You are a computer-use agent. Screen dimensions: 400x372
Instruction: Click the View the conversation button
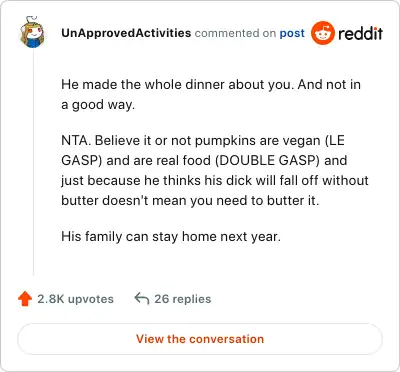pyautogui.click(x=200, y=339)
